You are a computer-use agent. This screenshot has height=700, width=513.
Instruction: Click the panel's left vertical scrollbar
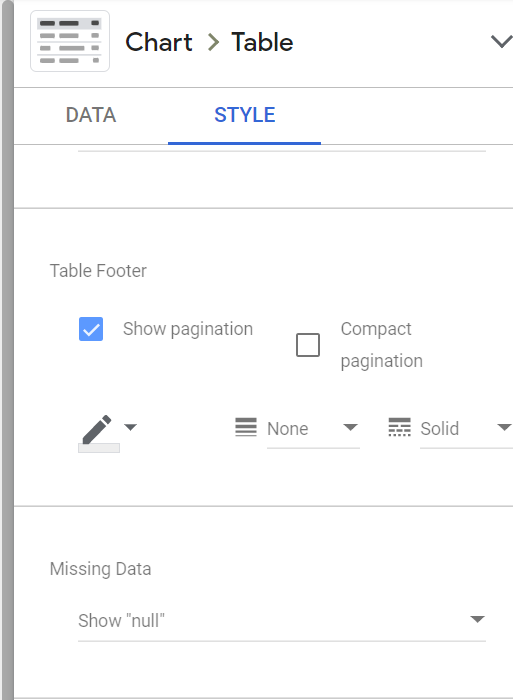(8, 350)
